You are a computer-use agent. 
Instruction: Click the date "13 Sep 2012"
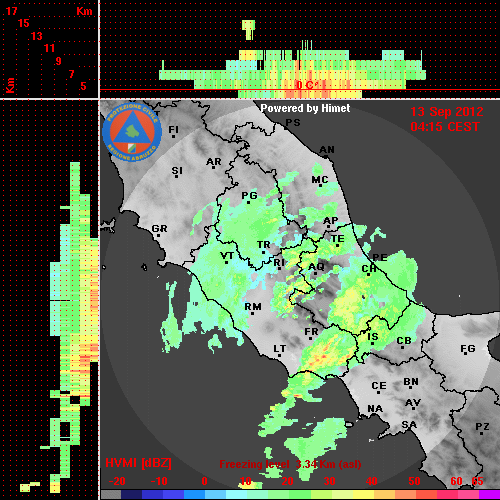(447, 112)
